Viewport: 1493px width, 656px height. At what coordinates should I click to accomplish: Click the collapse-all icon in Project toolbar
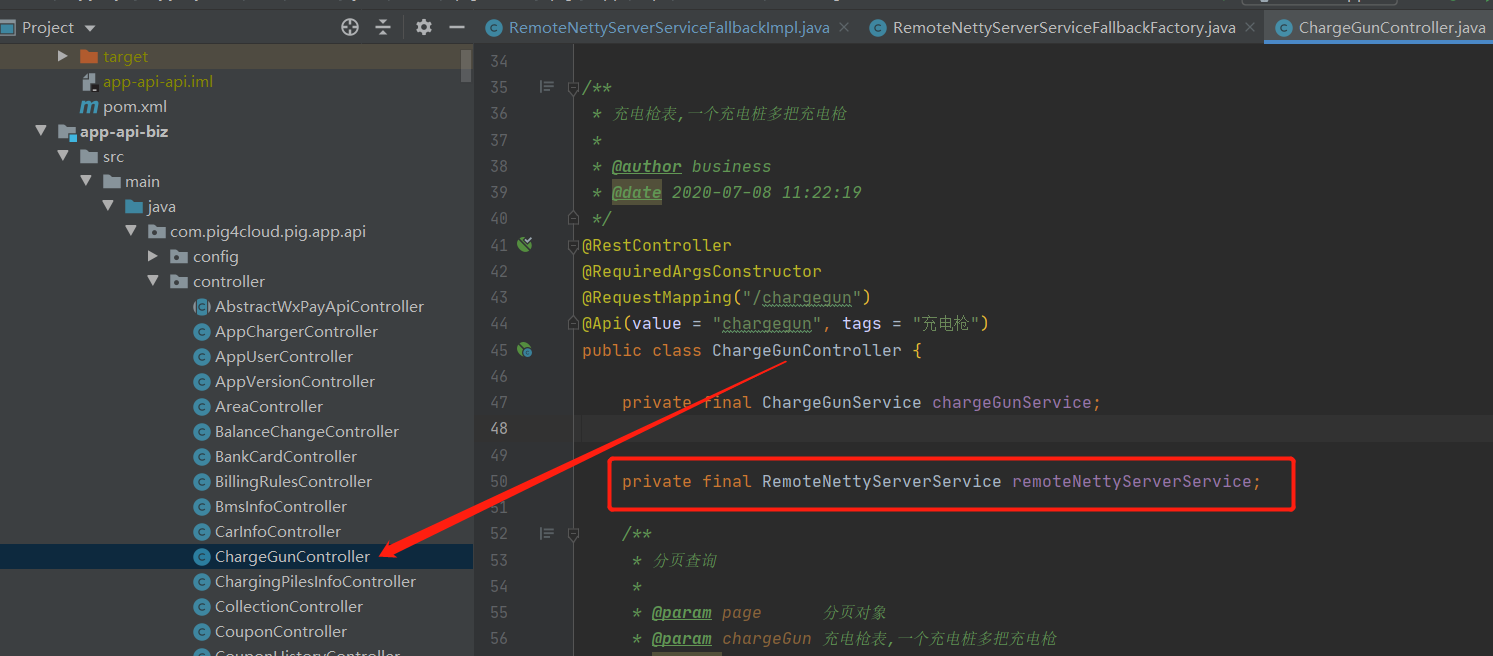tap(383, 27)
